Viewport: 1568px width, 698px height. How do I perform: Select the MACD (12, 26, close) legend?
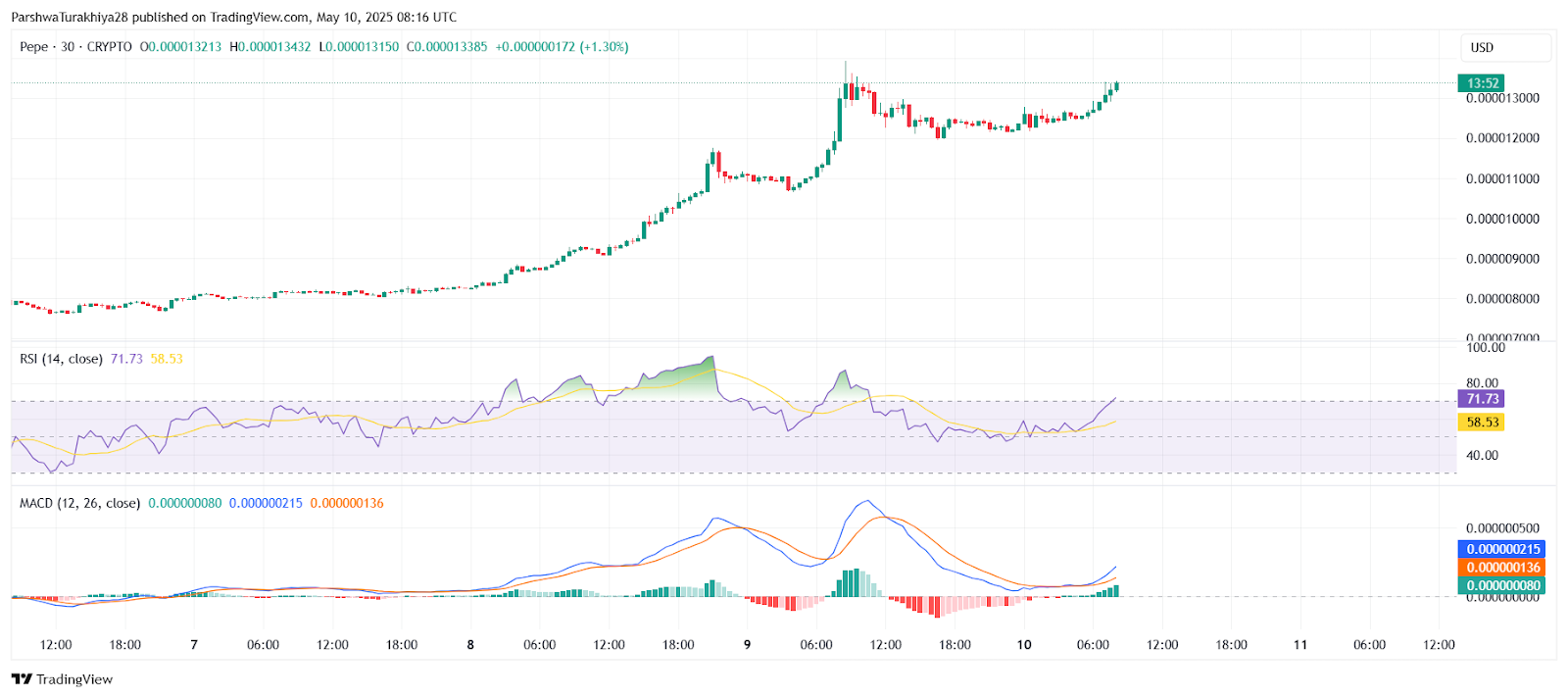click(79, 503)
